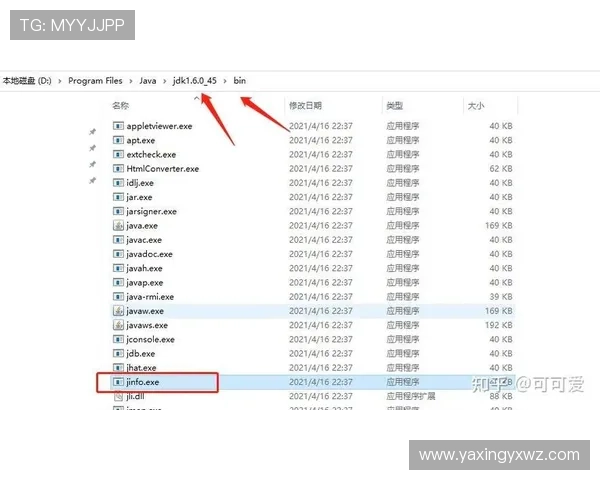Image resolution: width=600 pixels, height=480 pixels.
Task: Select the file name javaws.exe
Action: [x=147, y=325]
